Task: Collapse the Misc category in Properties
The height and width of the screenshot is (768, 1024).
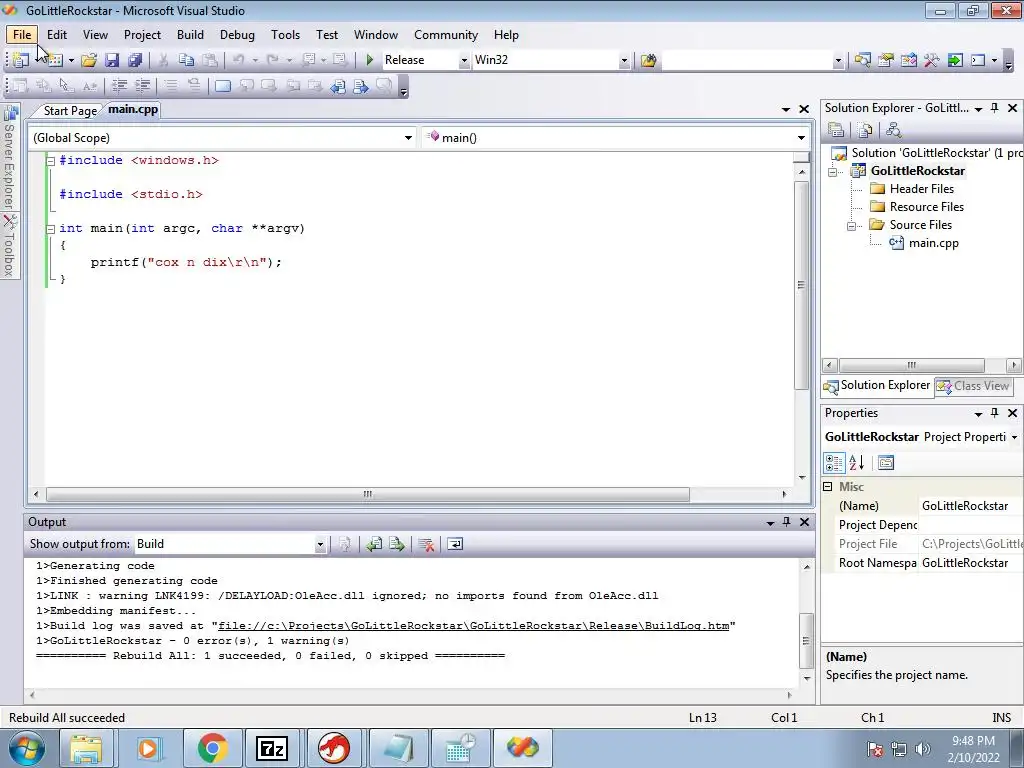Action: [828, 487]
